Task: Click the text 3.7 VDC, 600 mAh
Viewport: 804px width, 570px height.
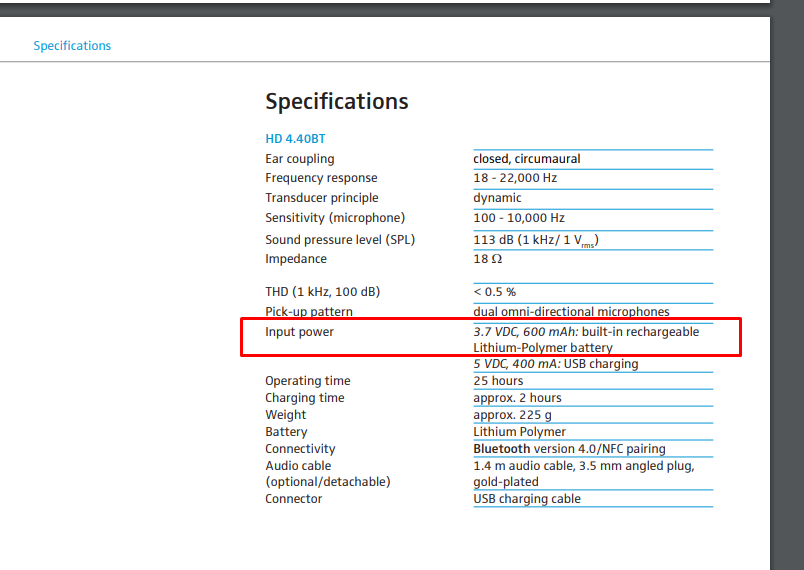Action: pos(526,332)
